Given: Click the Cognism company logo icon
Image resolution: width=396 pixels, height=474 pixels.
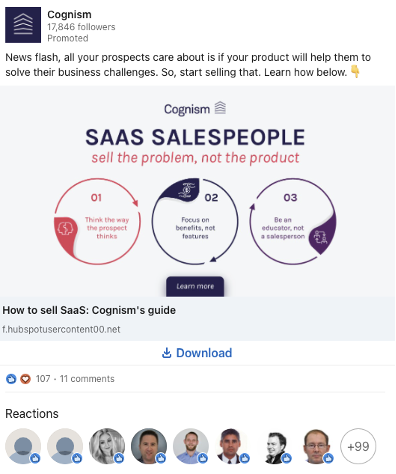Looking at the screenshot, I should (x=23, y=25).
